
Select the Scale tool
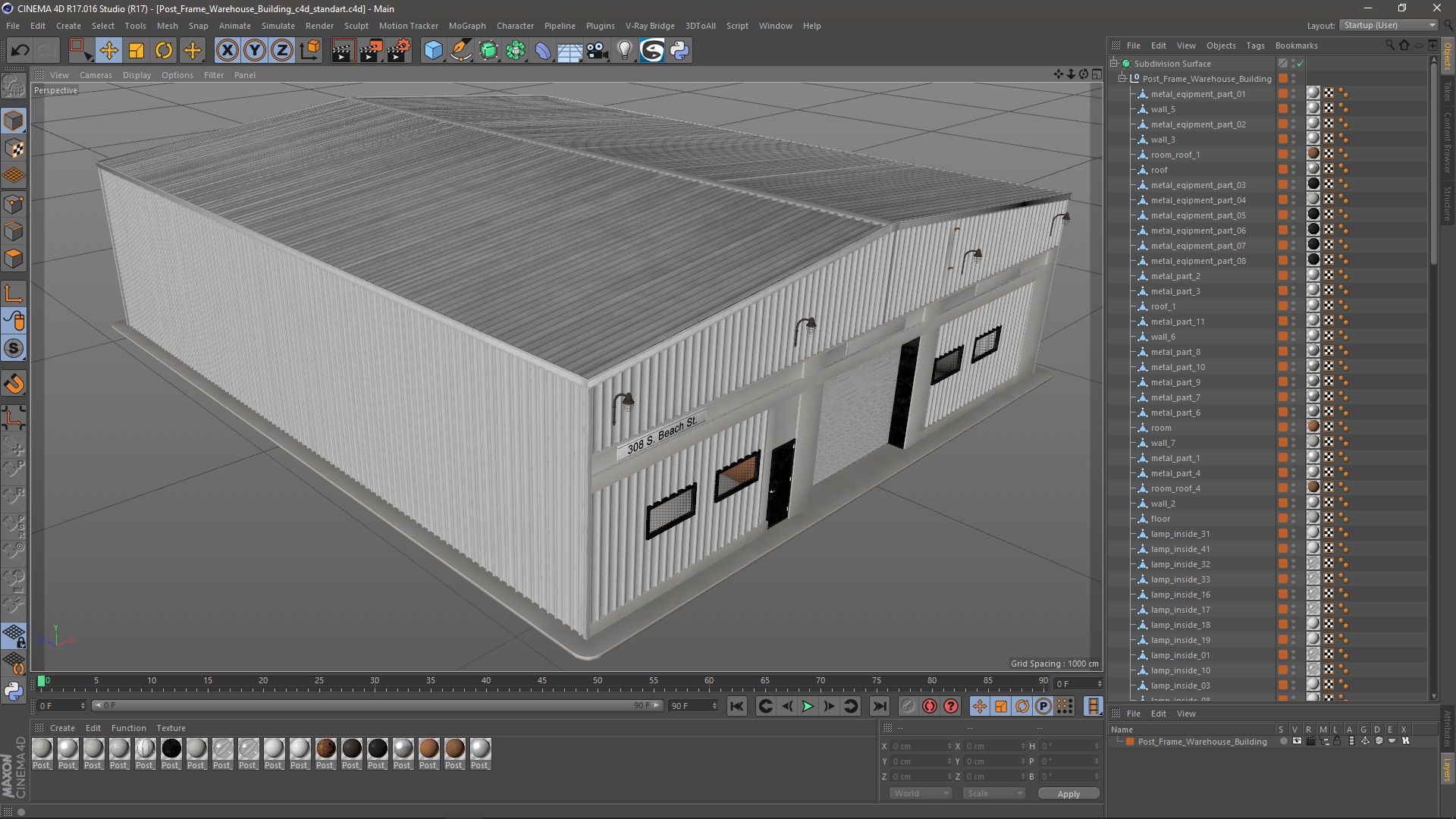coord(136,51)
